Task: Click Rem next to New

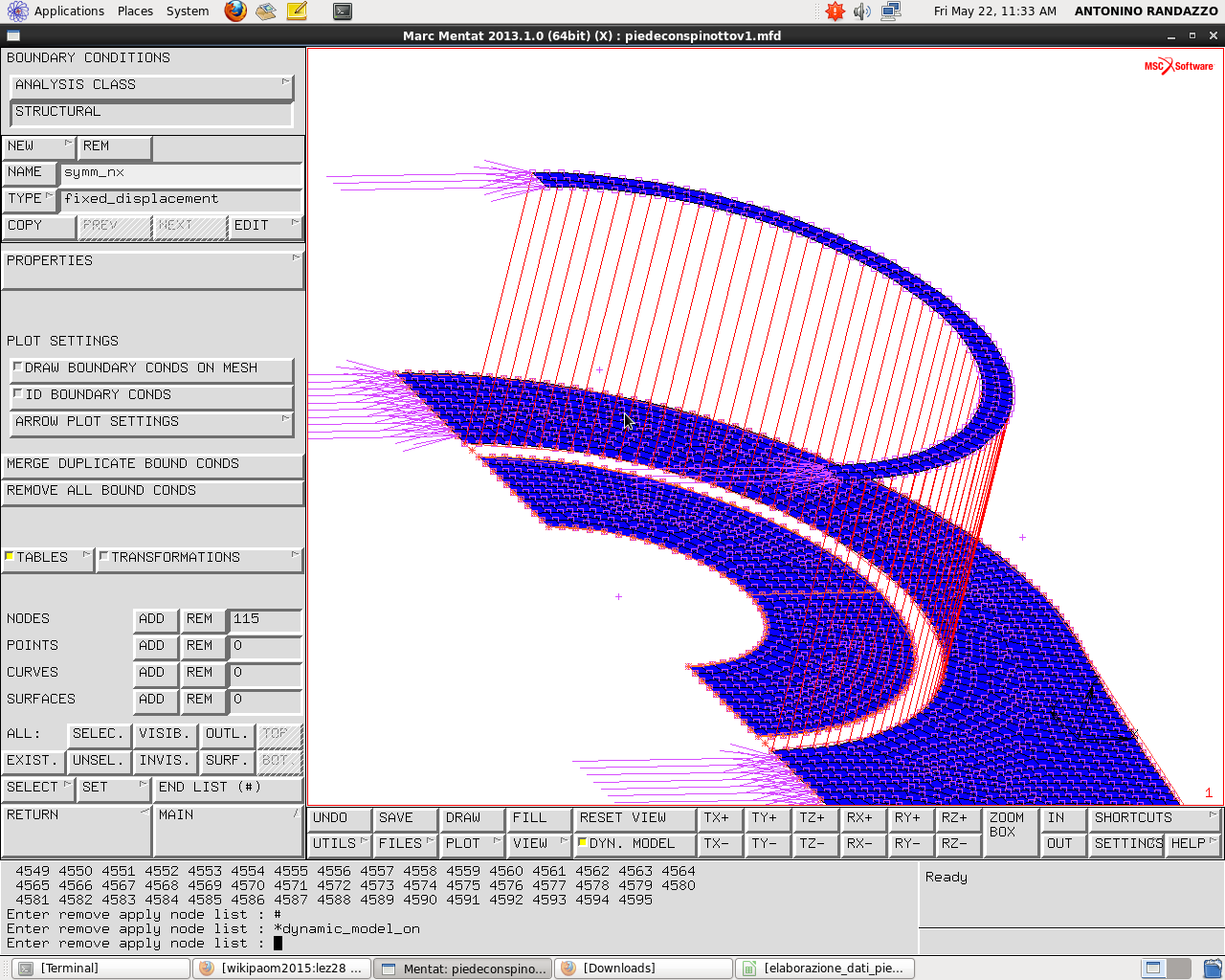Action: [x=114, y=146]
